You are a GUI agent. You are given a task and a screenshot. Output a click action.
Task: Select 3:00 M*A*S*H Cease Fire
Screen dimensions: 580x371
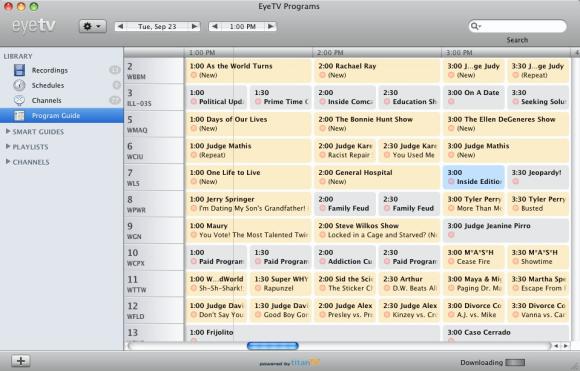(x=474, y=257)
